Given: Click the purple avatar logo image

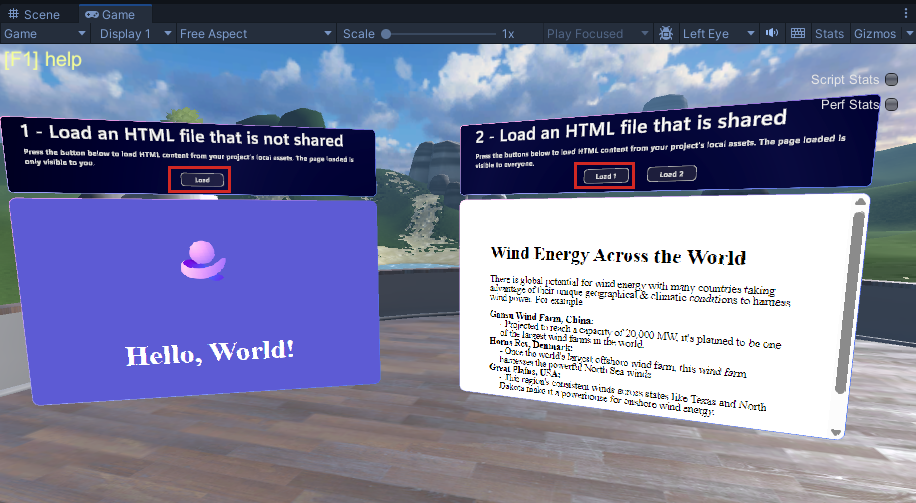Looking at the screenshot, I should click(x=203, y=261).
